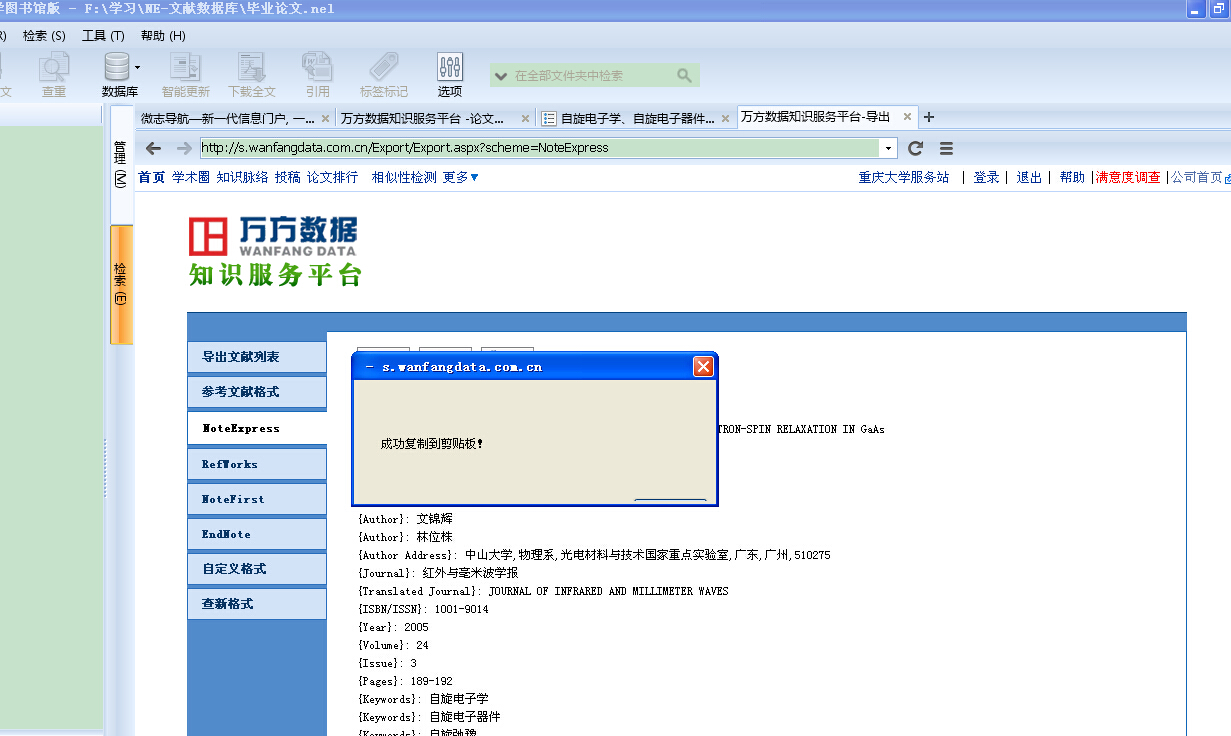Open the 数据库 database toolbar icon
This screenshot has height=736, width=1231.
(x=118, y=75)
